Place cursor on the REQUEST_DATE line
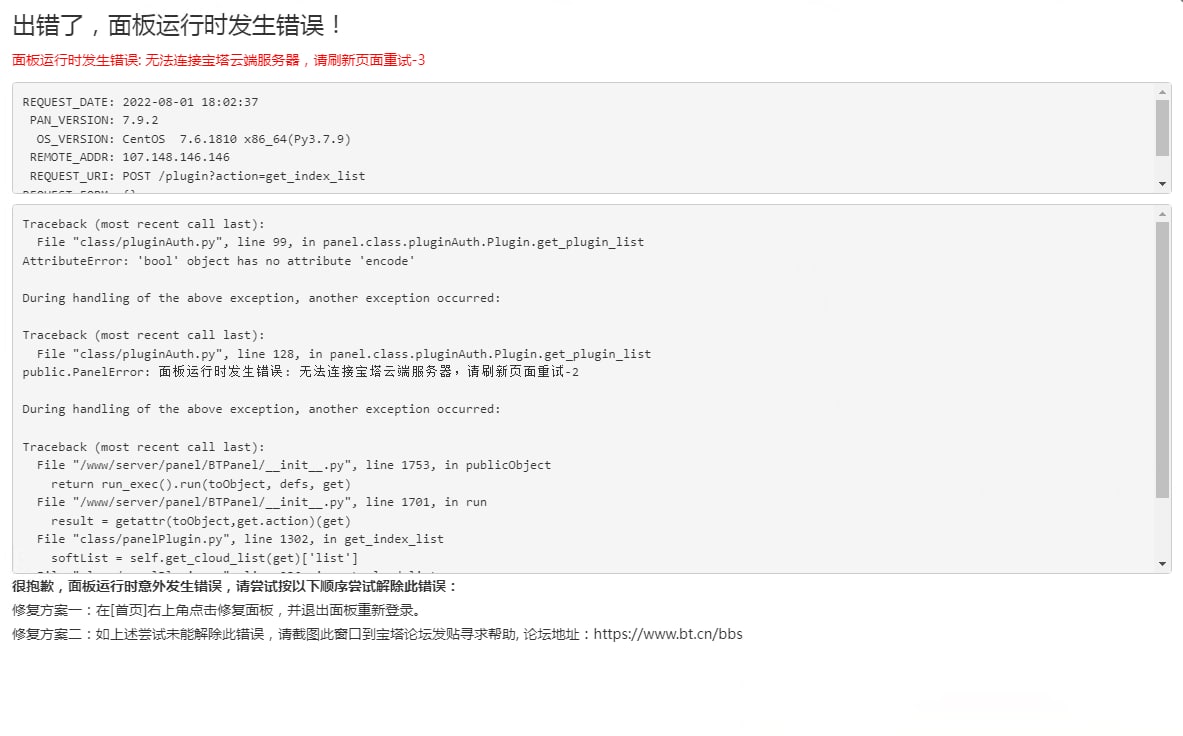Image resolution: width=1183 pixels, height=736 pixels. click(x=140, y=102)
